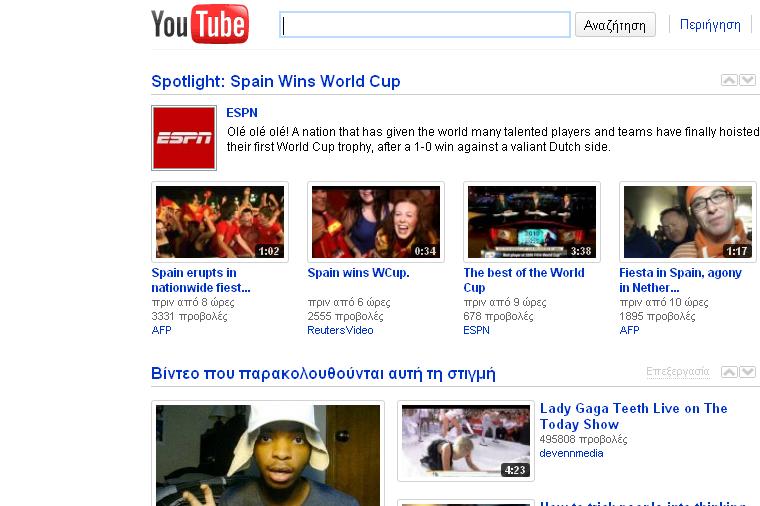Move being-watched module down with arrow
The width and height of the screenshot is (760, 506).
tap(747, 372)
